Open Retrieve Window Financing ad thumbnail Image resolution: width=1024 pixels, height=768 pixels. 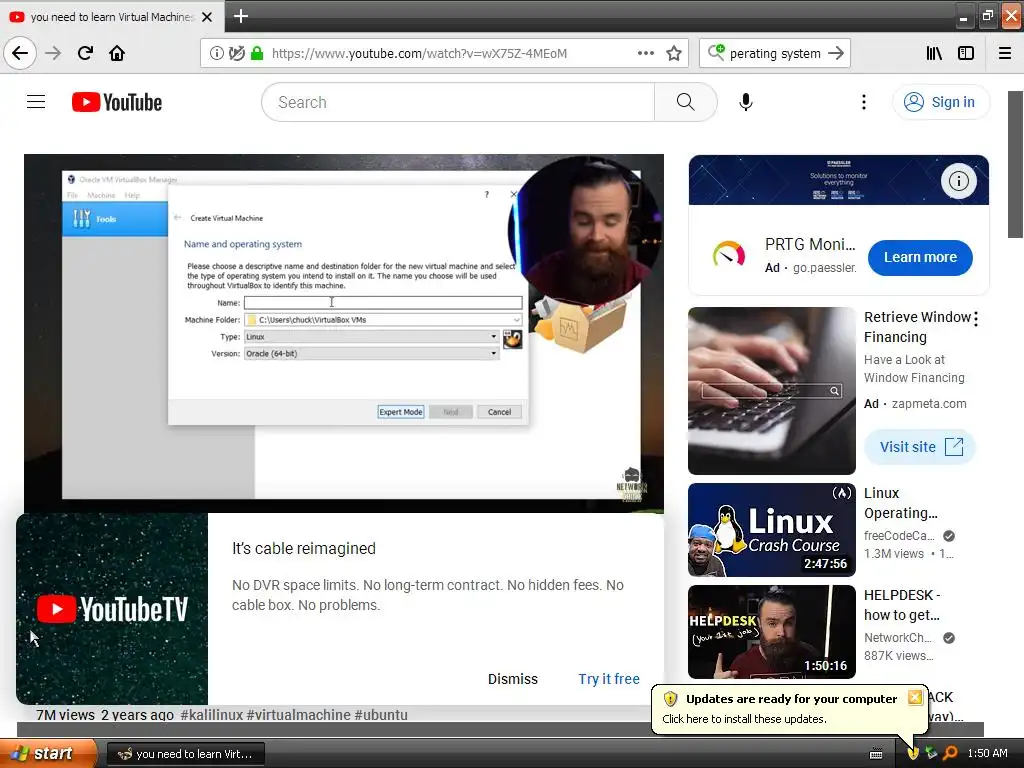pyautogui.click(x=772, y=391)
